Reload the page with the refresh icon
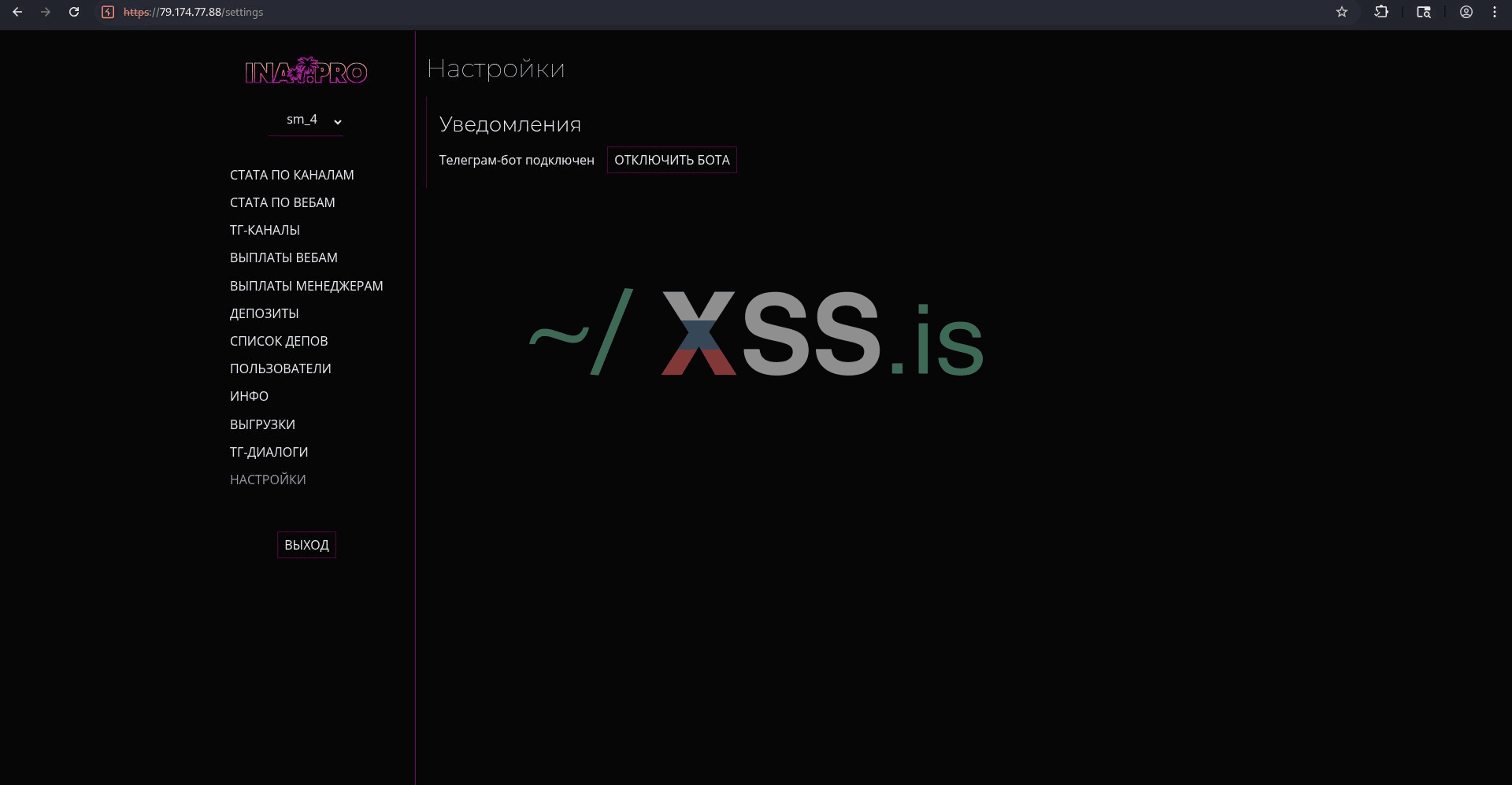 [74, 12]
